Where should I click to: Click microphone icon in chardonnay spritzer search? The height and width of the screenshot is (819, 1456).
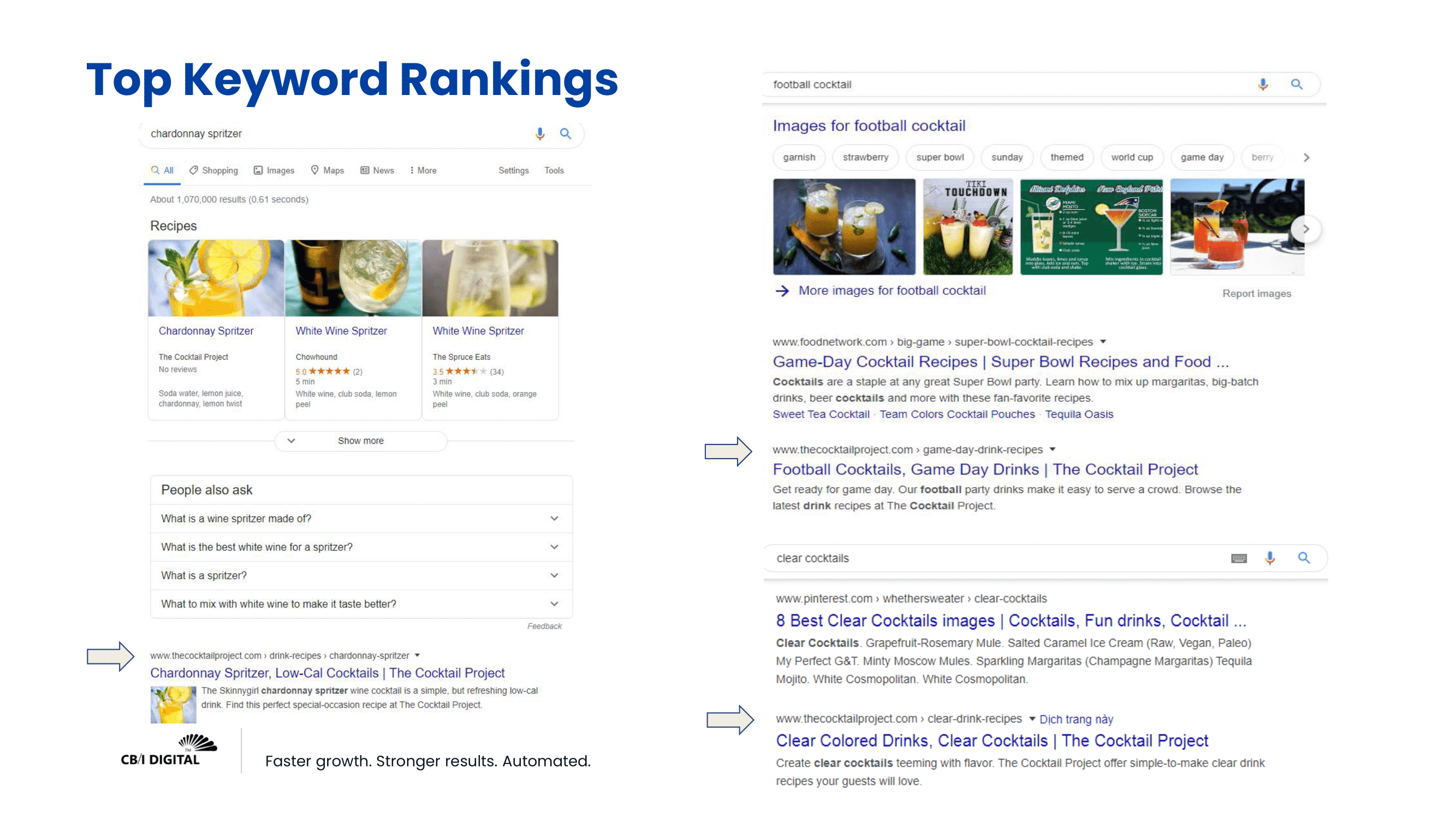click(x=540, y=133)
